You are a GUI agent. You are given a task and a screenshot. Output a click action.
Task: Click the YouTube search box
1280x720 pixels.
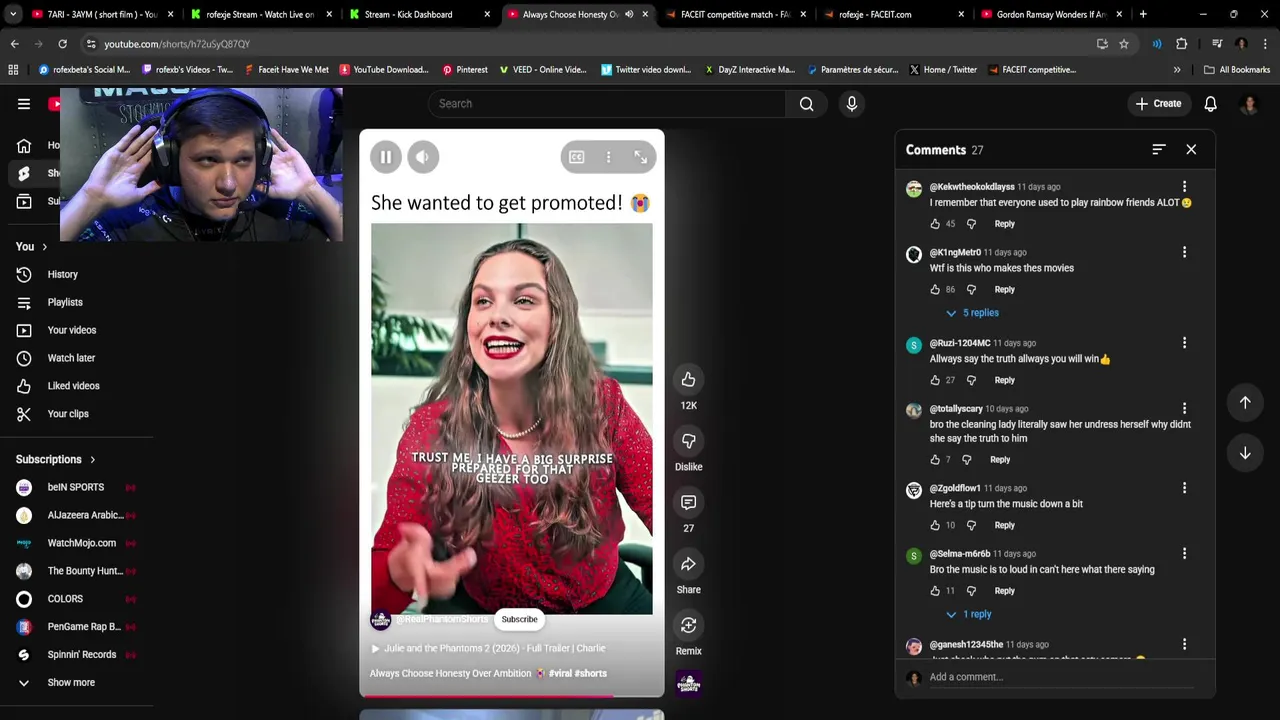tap(608, 104)
